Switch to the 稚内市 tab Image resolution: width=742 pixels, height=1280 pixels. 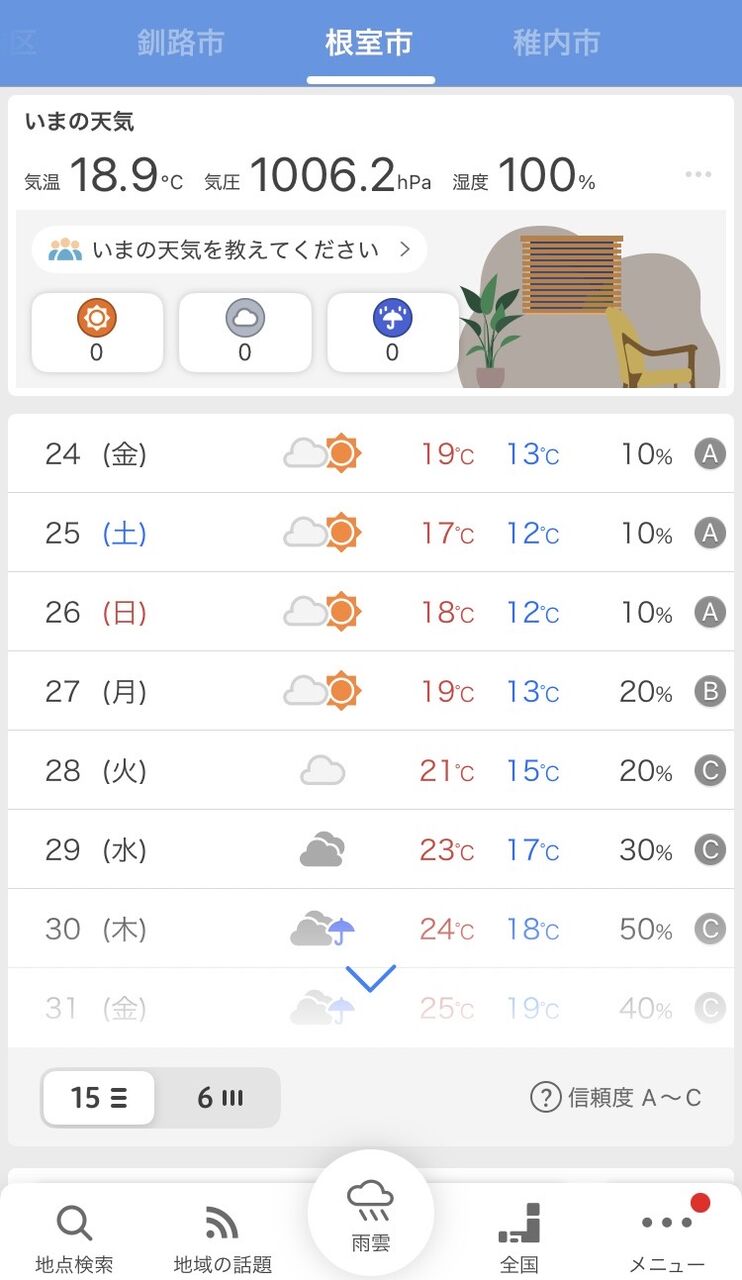coord(556,43)
